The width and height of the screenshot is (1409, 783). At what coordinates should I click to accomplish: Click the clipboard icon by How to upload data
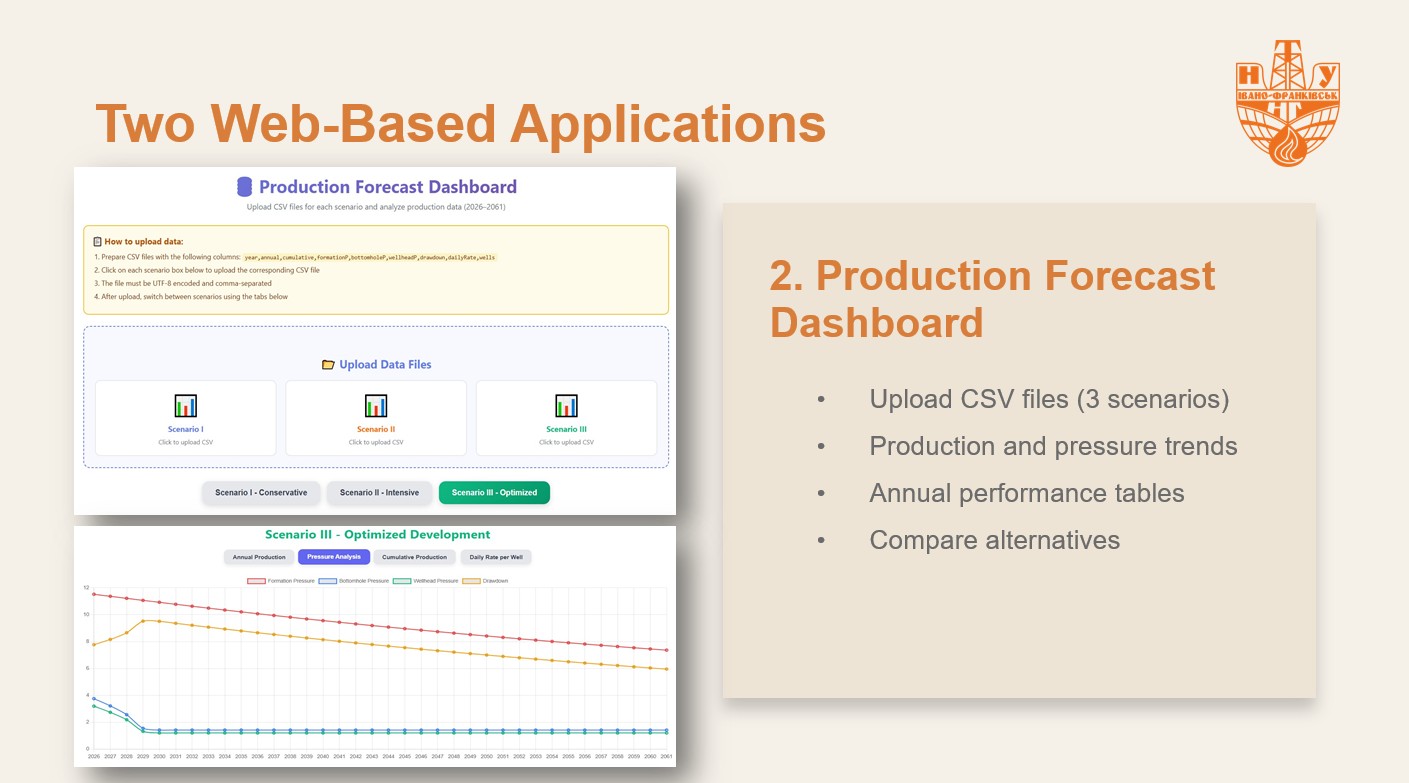tap(97, 242)
